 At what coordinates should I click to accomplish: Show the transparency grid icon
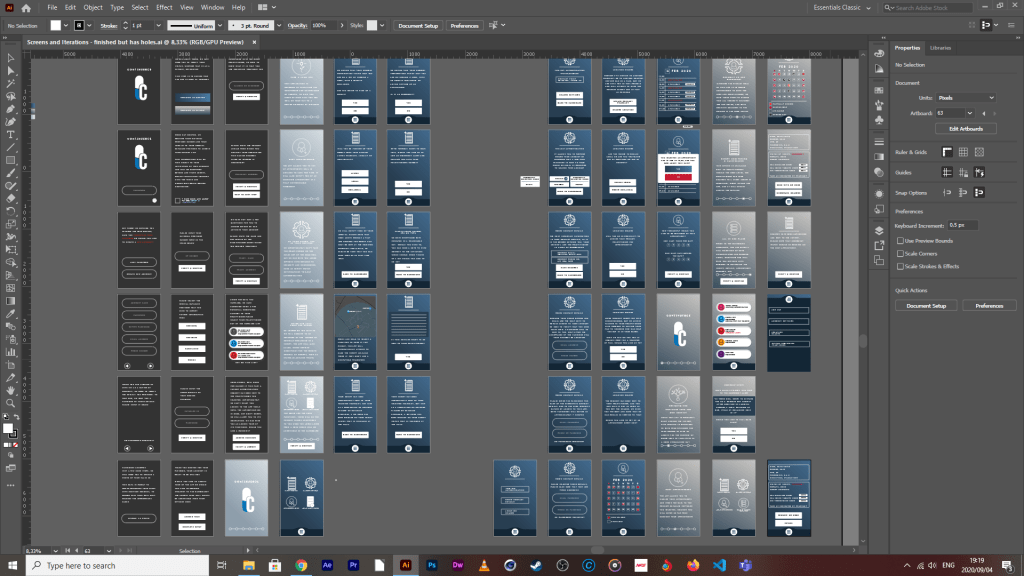(979, 152)
